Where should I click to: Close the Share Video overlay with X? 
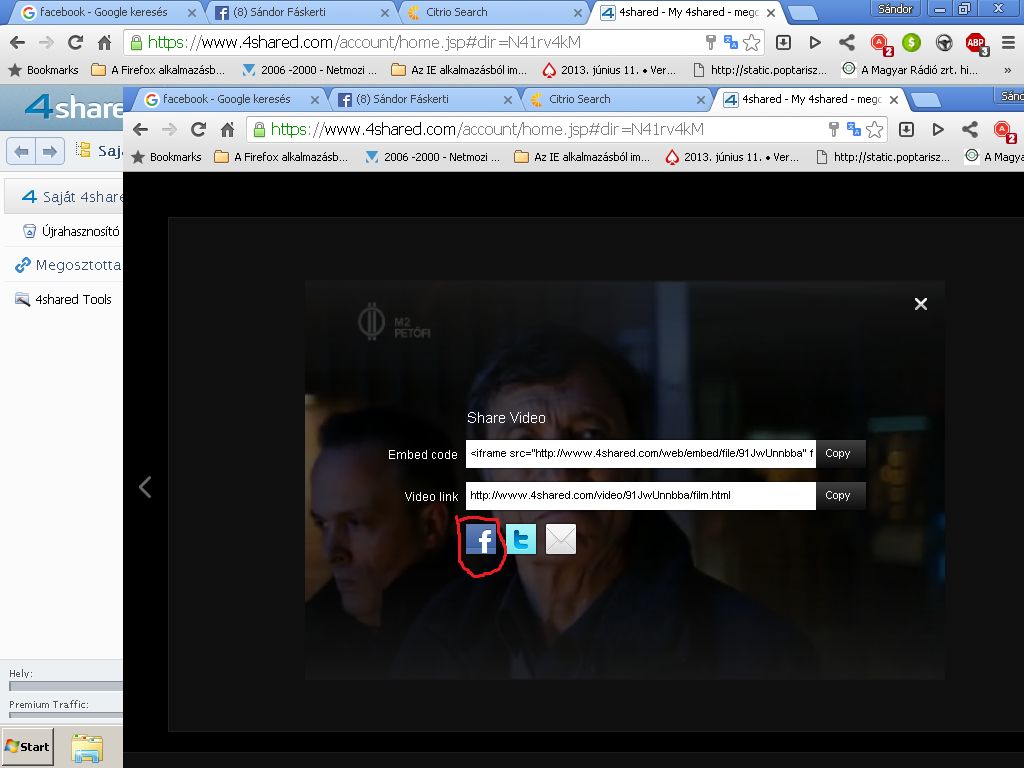[921, 304]
